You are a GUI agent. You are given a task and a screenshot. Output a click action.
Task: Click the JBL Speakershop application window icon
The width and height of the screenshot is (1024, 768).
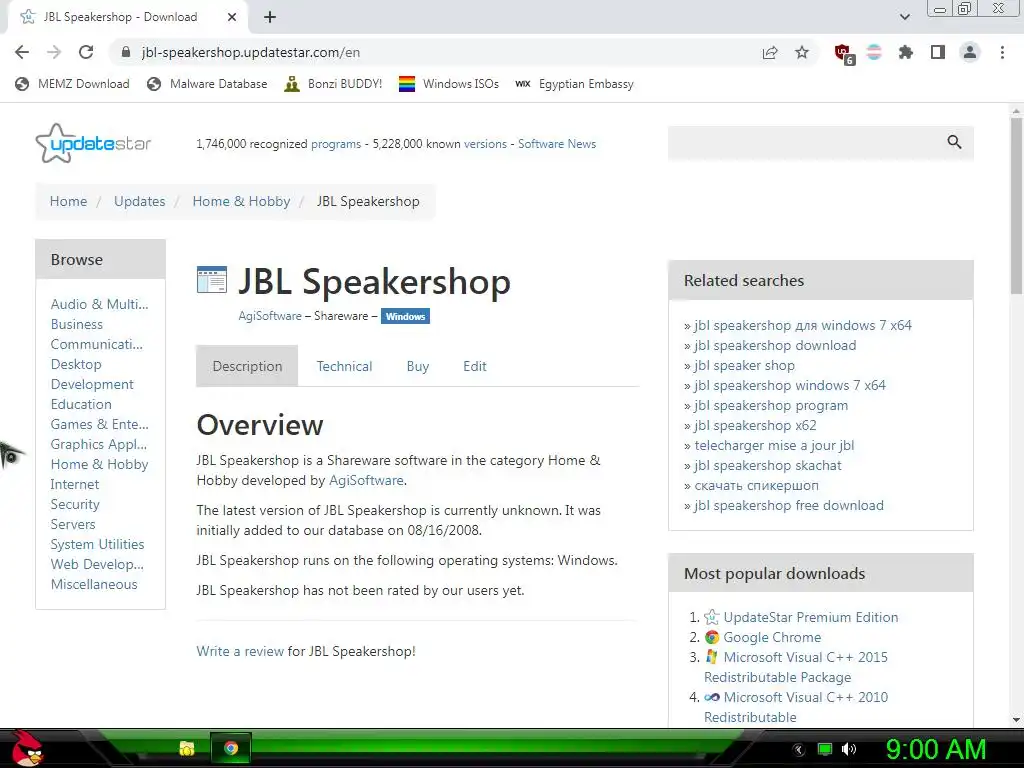point(212,280)
